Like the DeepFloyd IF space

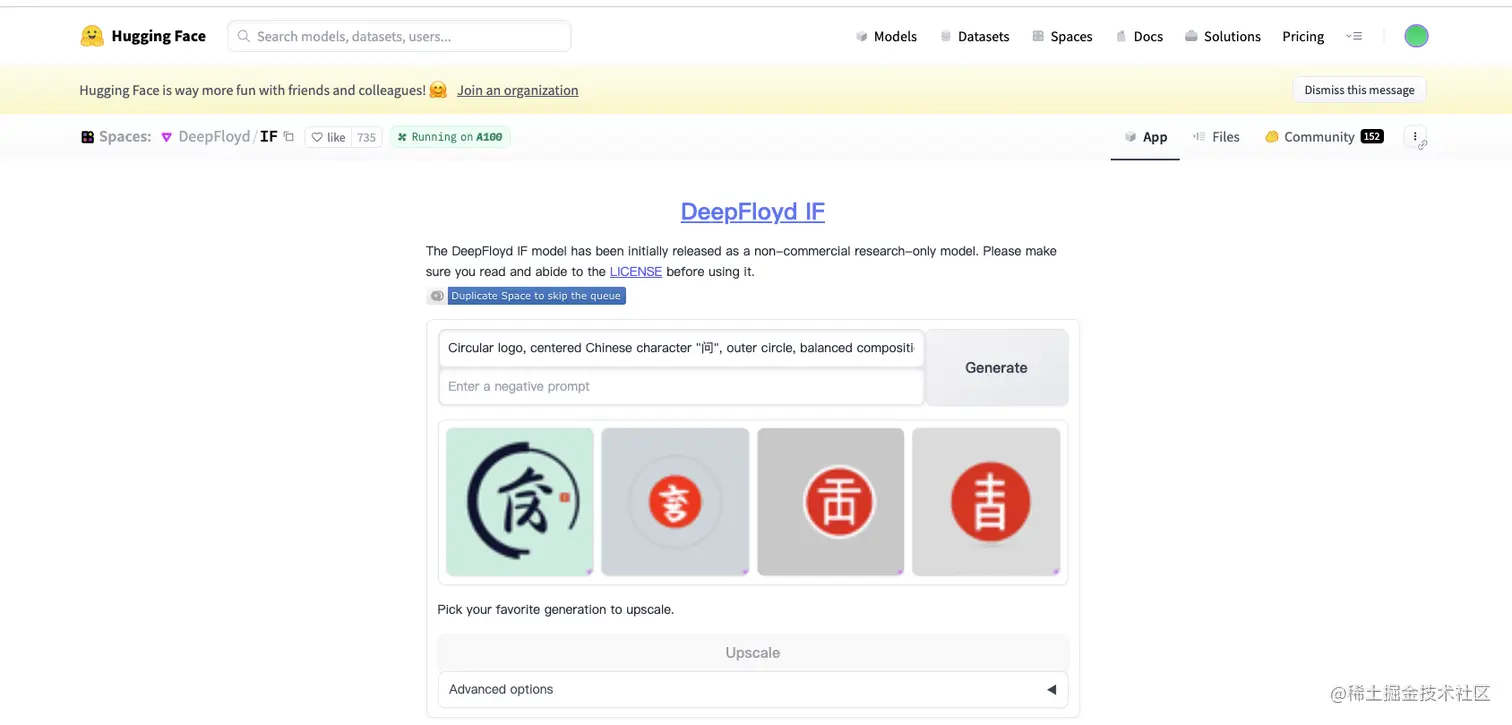[x=328, y=137]
